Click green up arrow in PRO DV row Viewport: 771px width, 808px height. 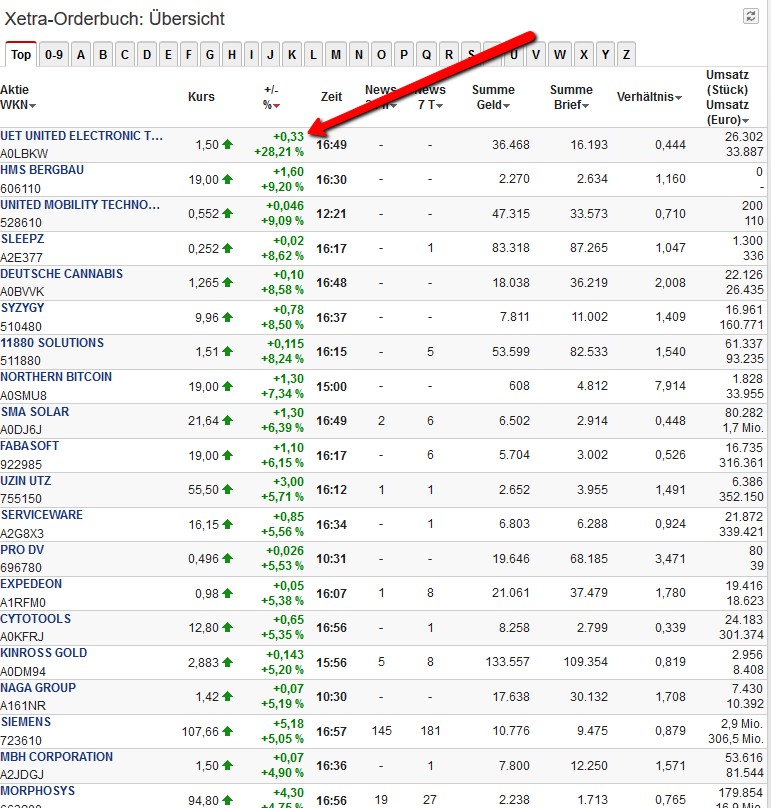pyautogui.click(x=228, y=559)
